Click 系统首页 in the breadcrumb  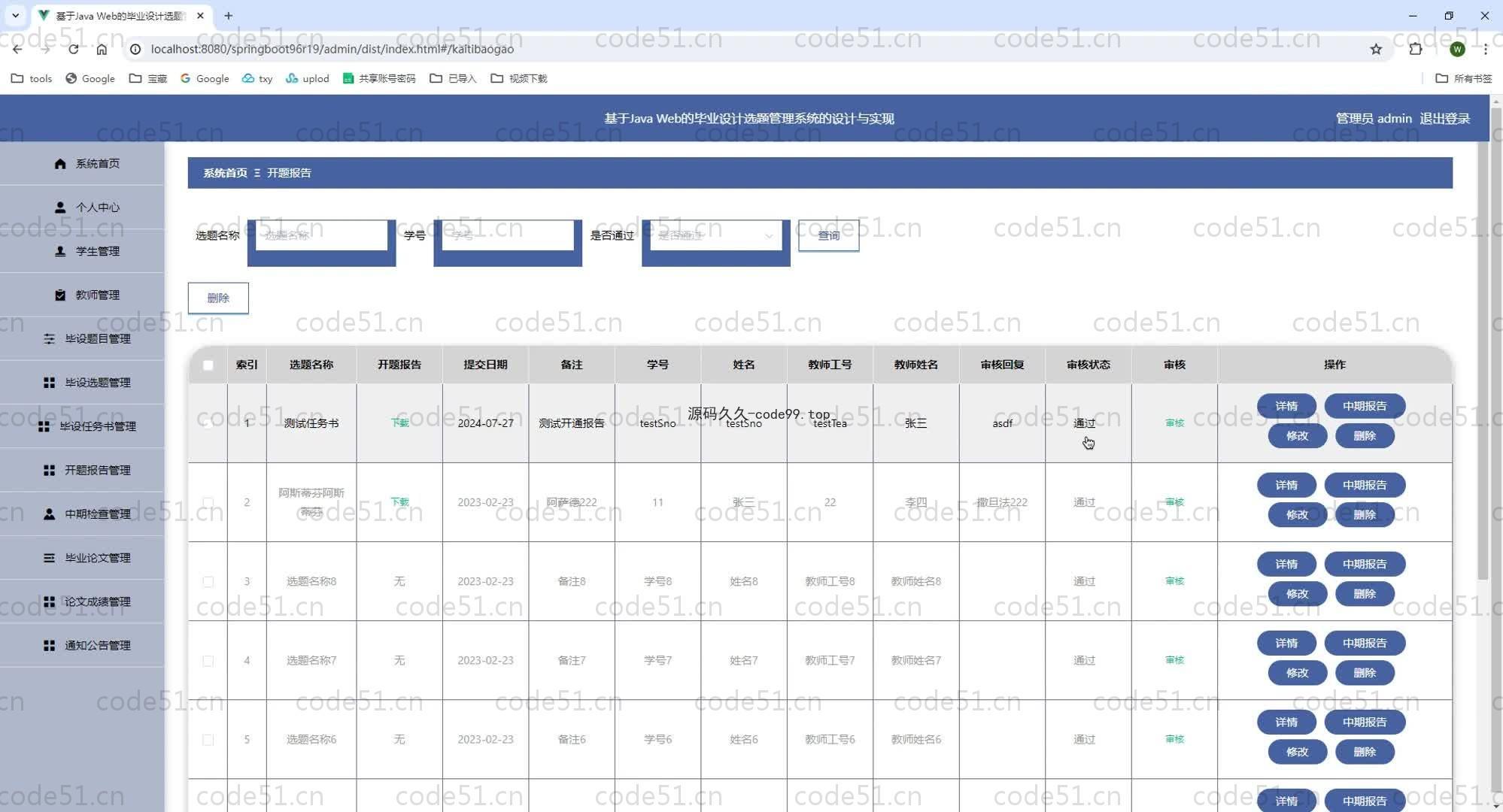point(225,173)
